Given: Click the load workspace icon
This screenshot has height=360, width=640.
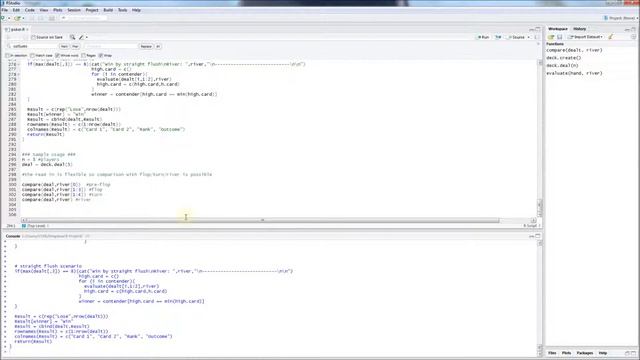Looking at the screenshot, I should tap(551, 37).
